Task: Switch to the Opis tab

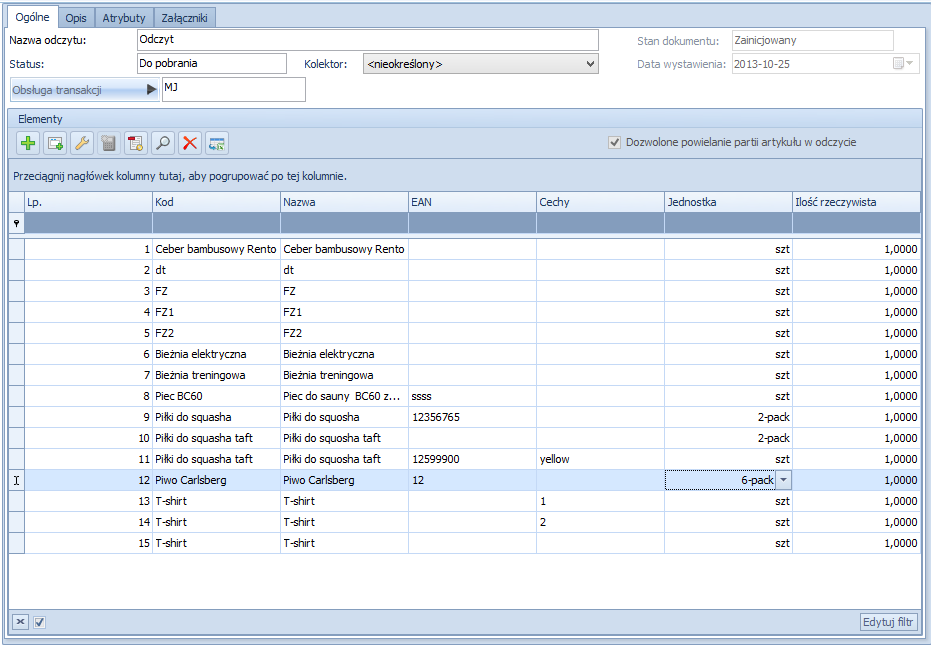Action: pos(76,18)
